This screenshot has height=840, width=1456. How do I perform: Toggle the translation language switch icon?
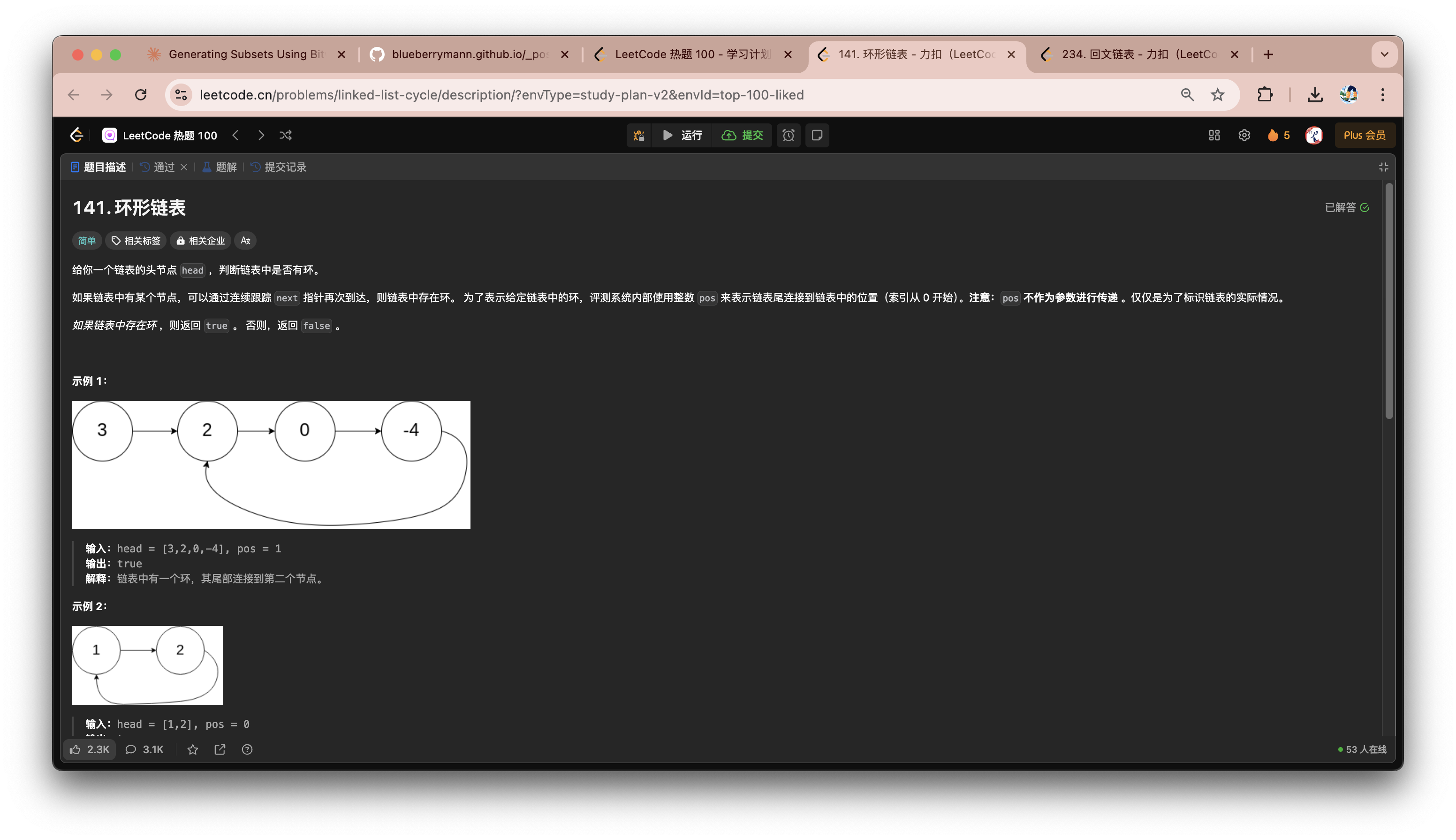point(245,241)
